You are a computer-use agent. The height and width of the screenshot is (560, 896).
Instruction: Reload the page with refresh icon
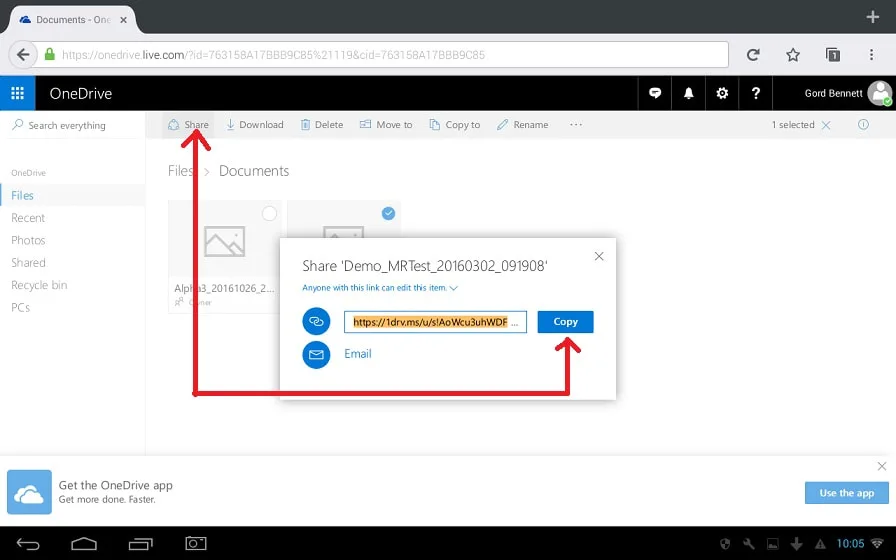coord(753,55)
